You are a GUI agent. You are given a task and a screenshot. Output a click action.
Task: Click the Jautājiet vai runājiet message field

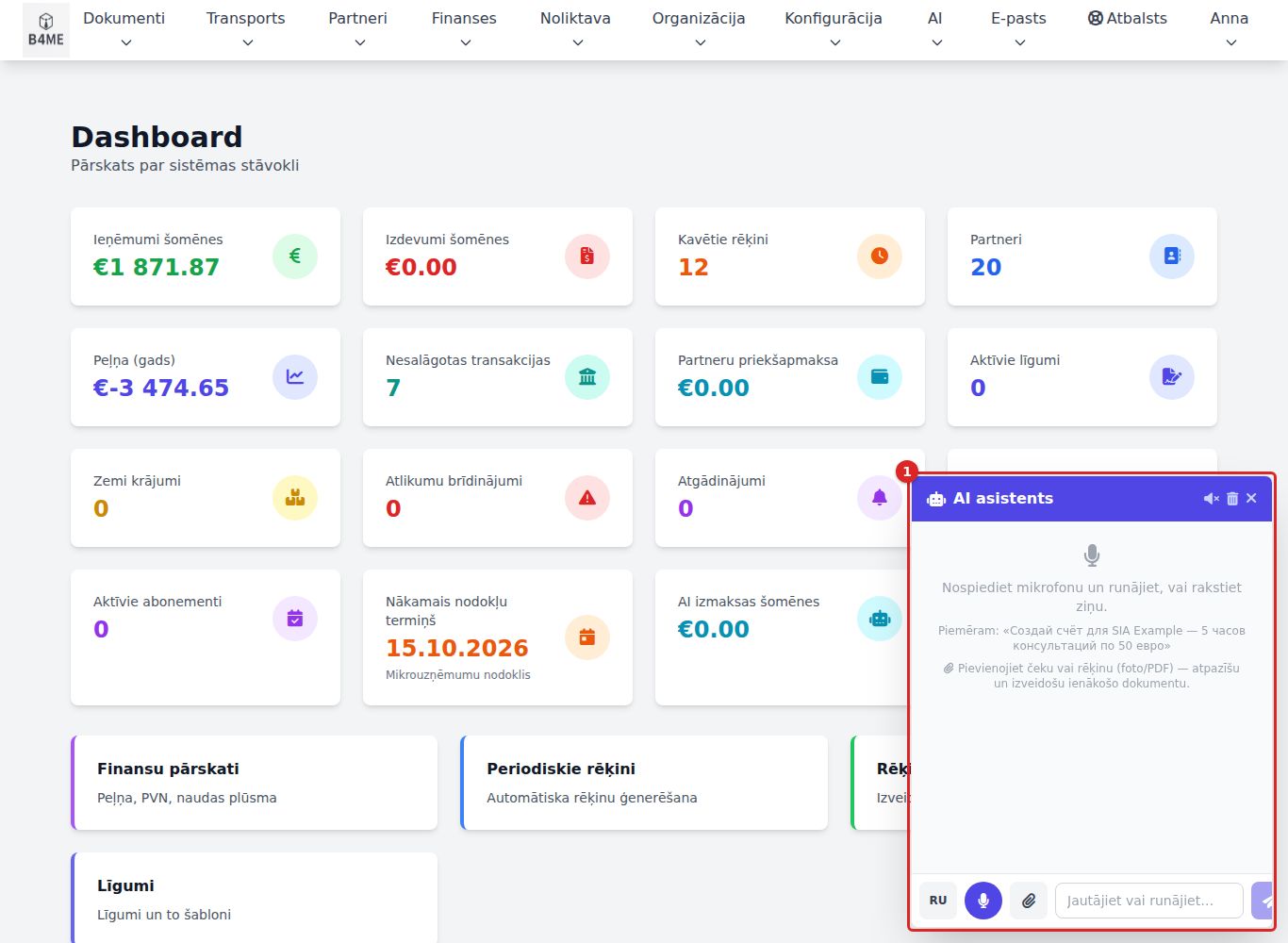coord(1148,901)
